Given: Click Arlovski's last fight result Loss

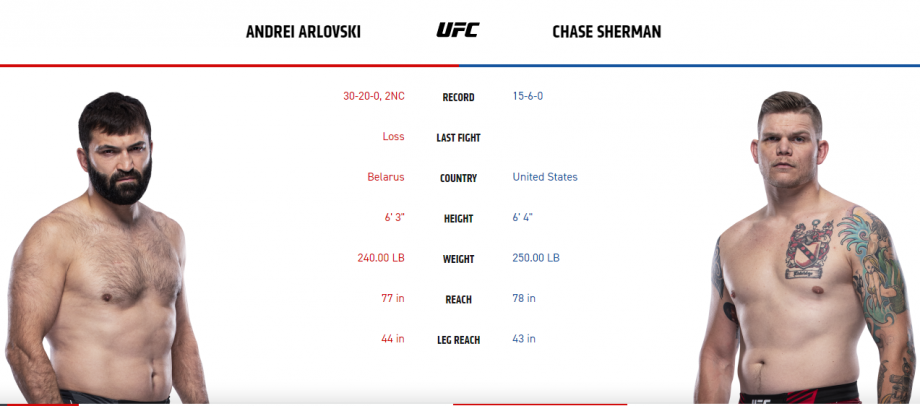Looking at the screenshot, I should point(393,136).
